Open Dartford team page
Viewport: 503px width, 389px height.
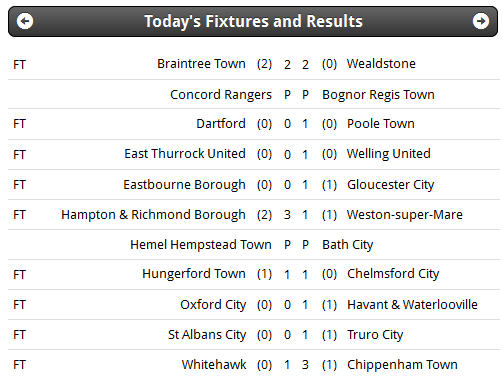tap(221, 124)
